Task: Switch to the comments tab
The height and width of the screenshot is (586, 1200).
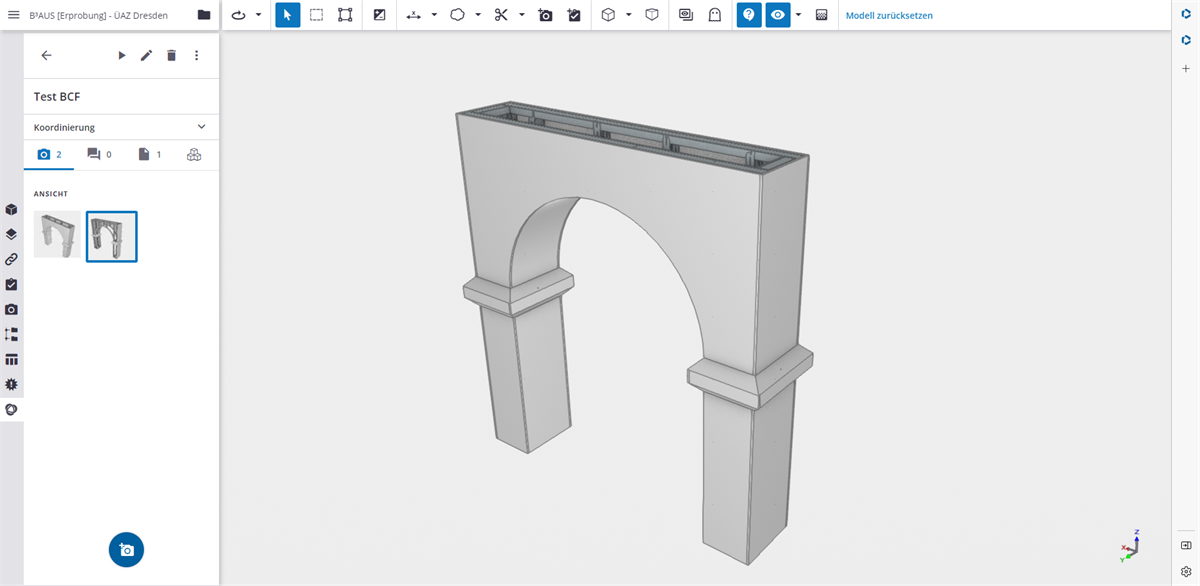Action: 99,154
